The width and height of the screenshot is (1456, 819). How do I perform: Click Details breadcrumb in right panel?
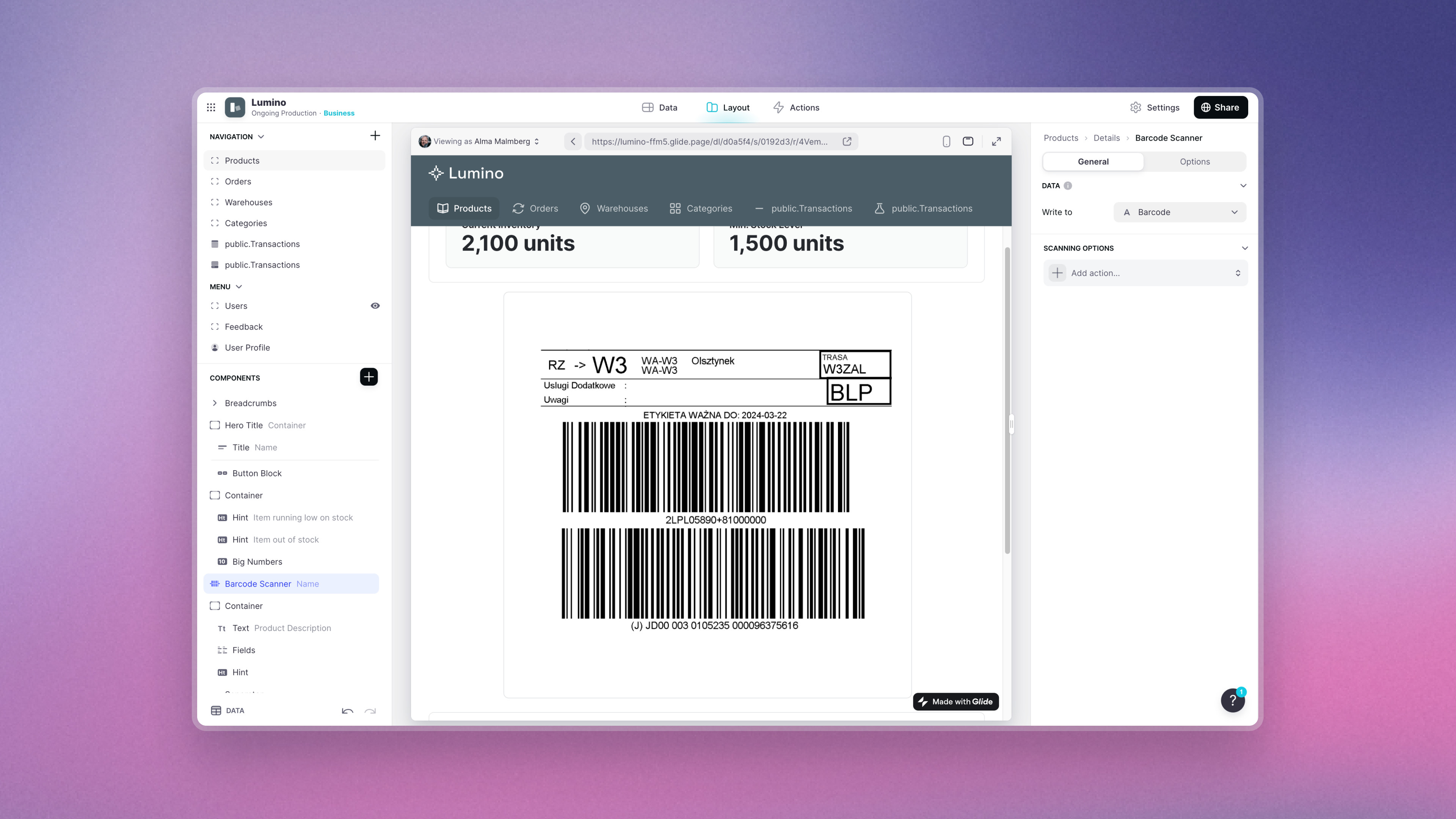point(1106,138)
